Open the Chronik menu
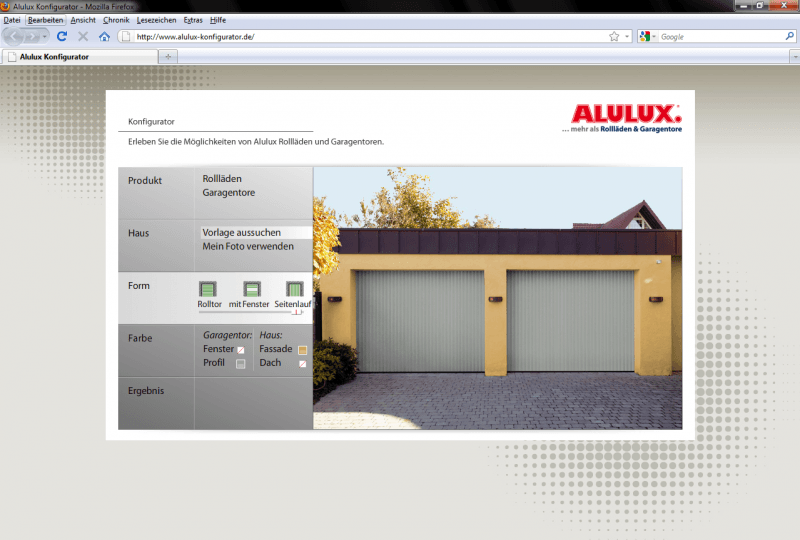 pos(116,20)
